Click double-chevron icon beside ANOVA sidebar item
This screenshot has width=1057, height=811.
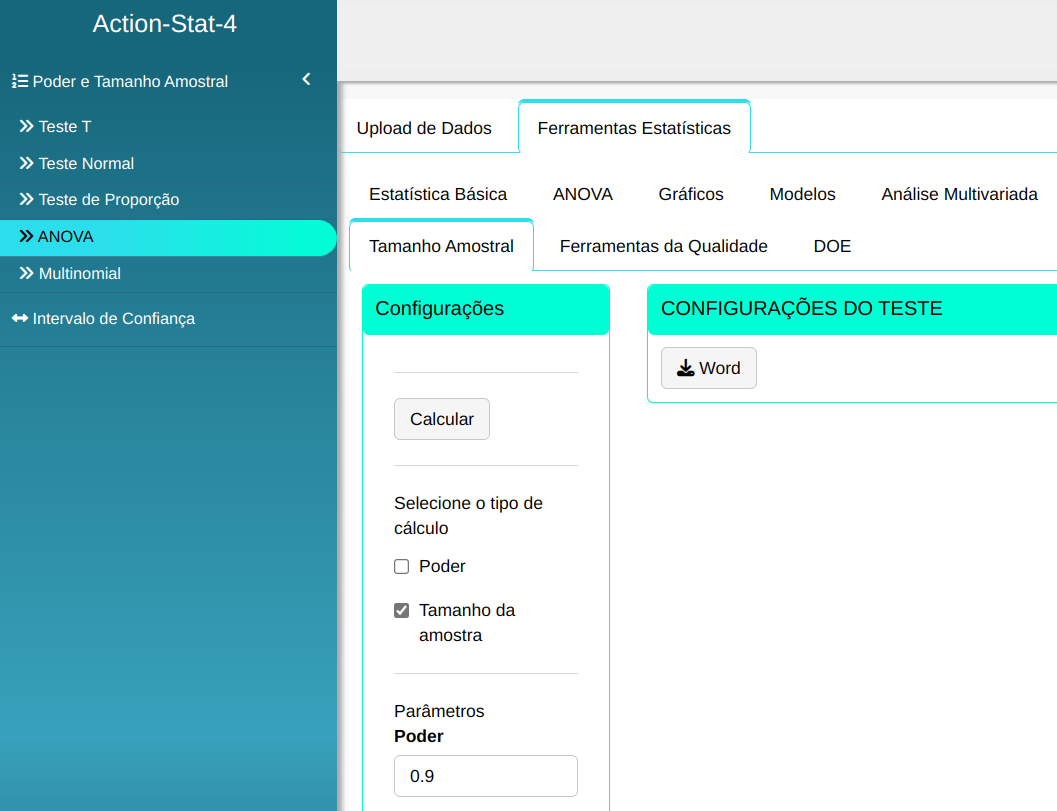[x=27, y=237]
